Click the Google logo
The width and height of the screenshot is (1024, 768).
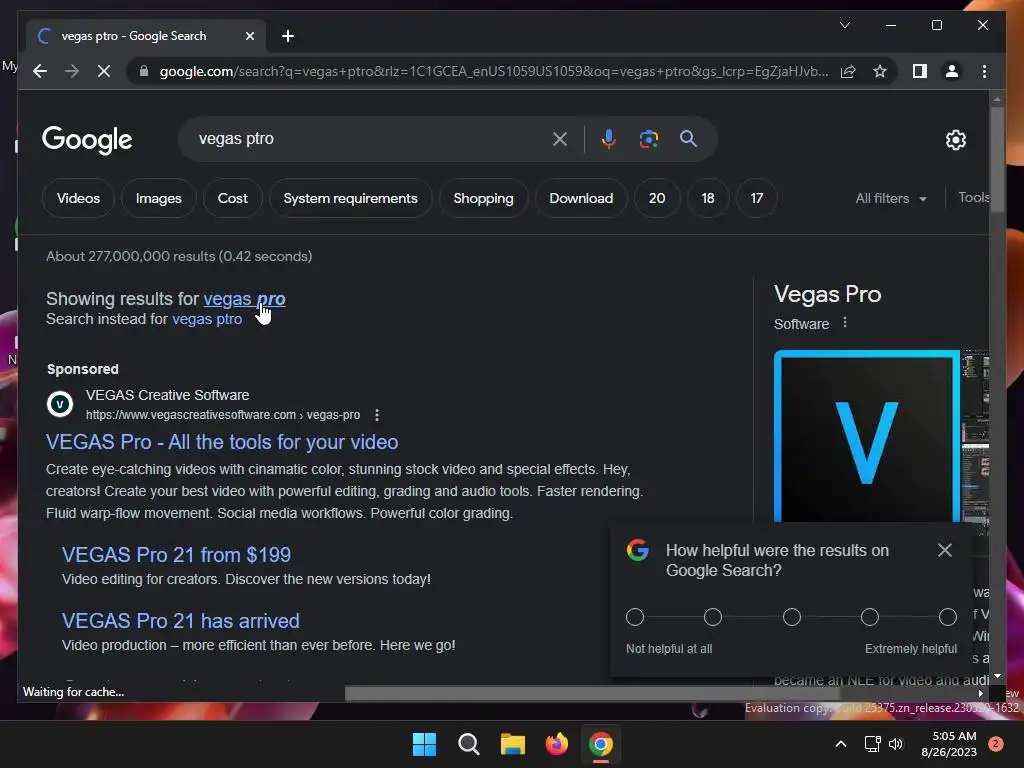[87, 140]
